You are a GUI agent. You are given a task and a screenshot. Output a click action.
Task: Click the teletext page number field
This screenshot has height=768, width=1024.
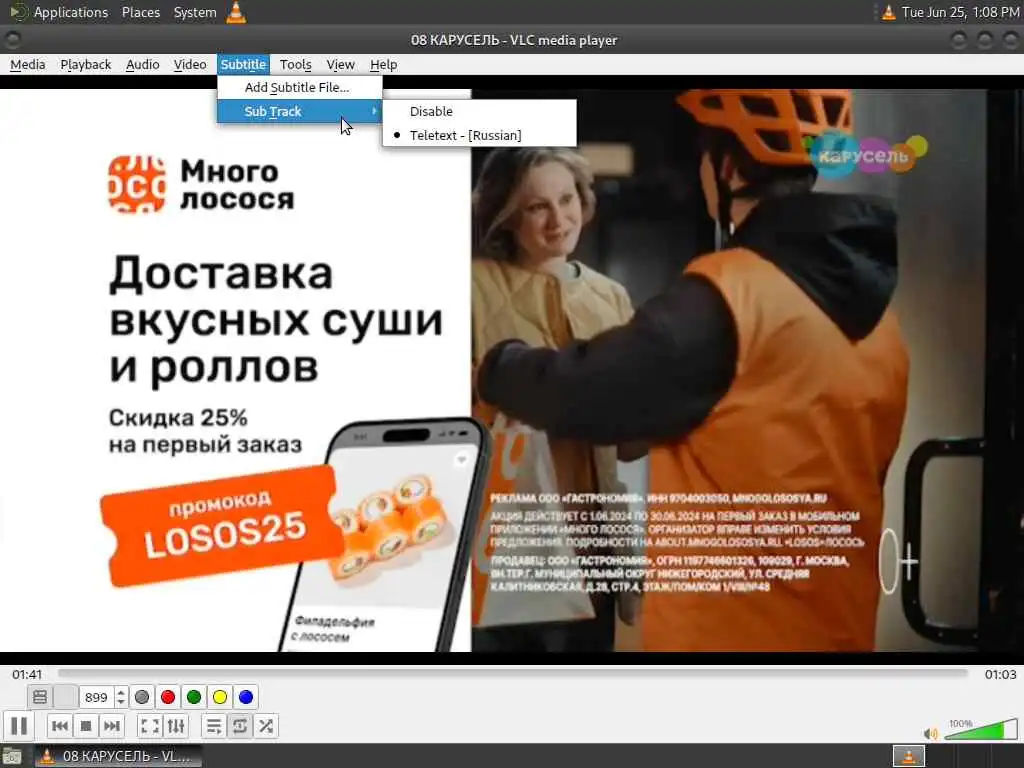(97, 697)
